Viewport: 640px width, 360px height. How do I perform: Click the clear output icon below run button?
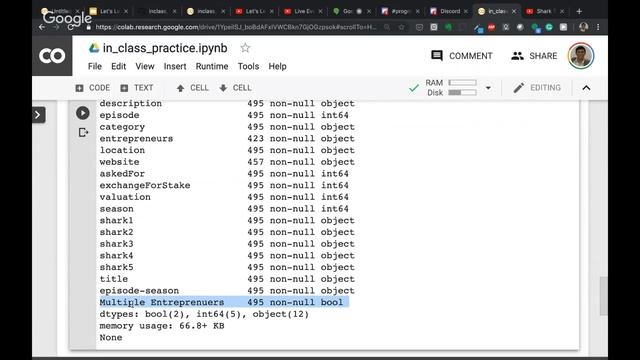[83, 133]
